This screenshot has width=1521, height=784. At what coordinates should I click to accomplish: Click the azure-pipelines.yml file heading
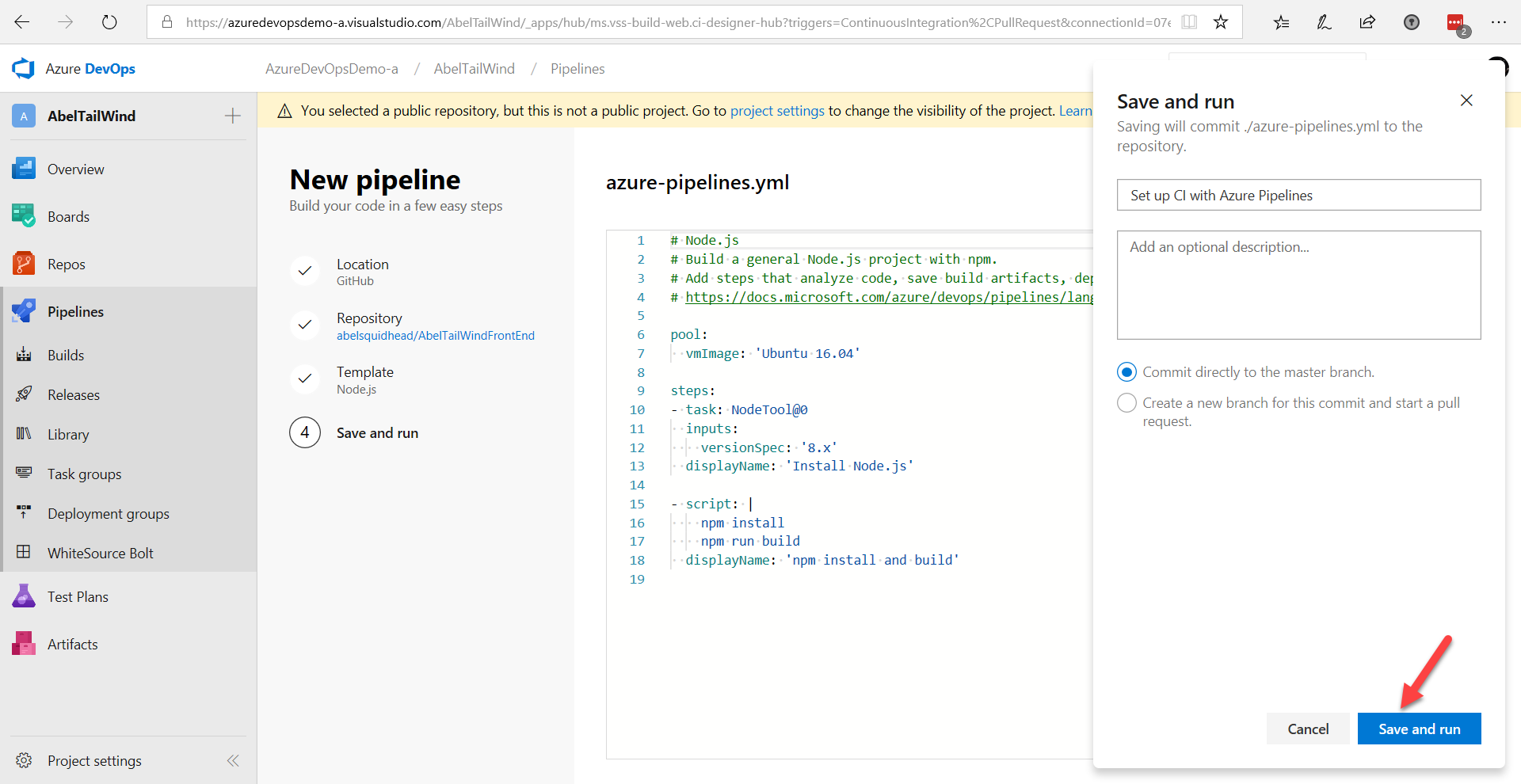coord(697,182)
